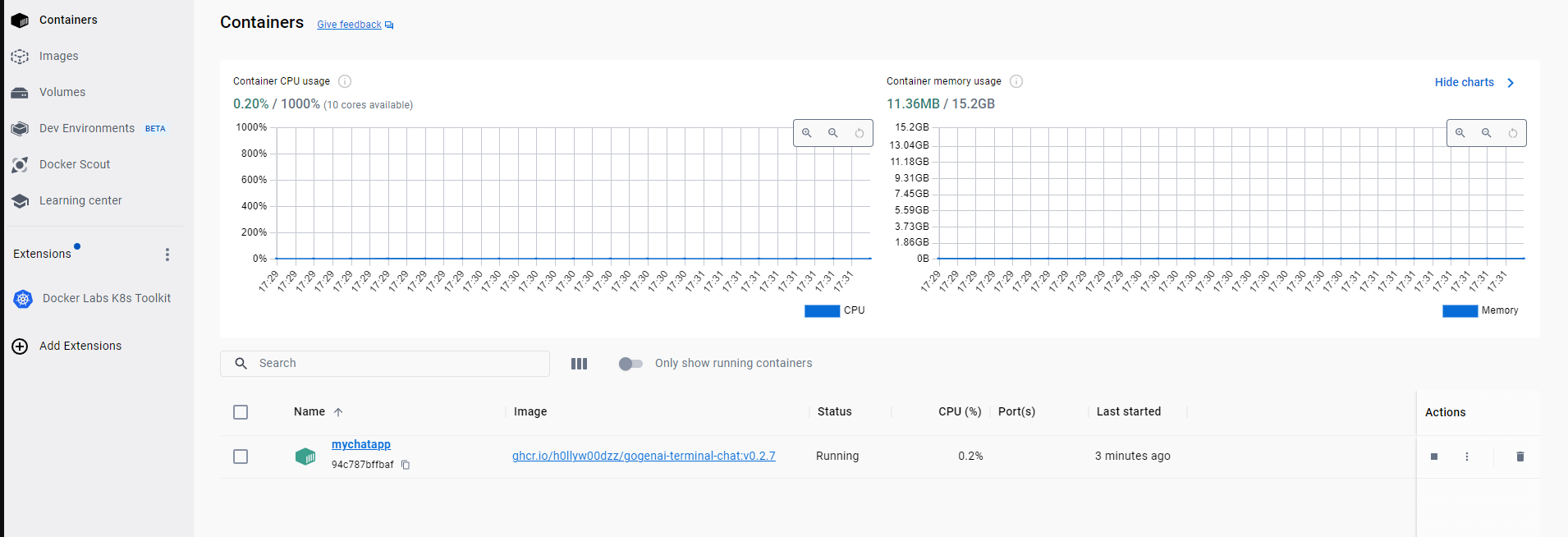Open more actions menu for mychatapp
Image resolution: width=1568 pixels, height=537 pixels.
tap(1467, 457)
